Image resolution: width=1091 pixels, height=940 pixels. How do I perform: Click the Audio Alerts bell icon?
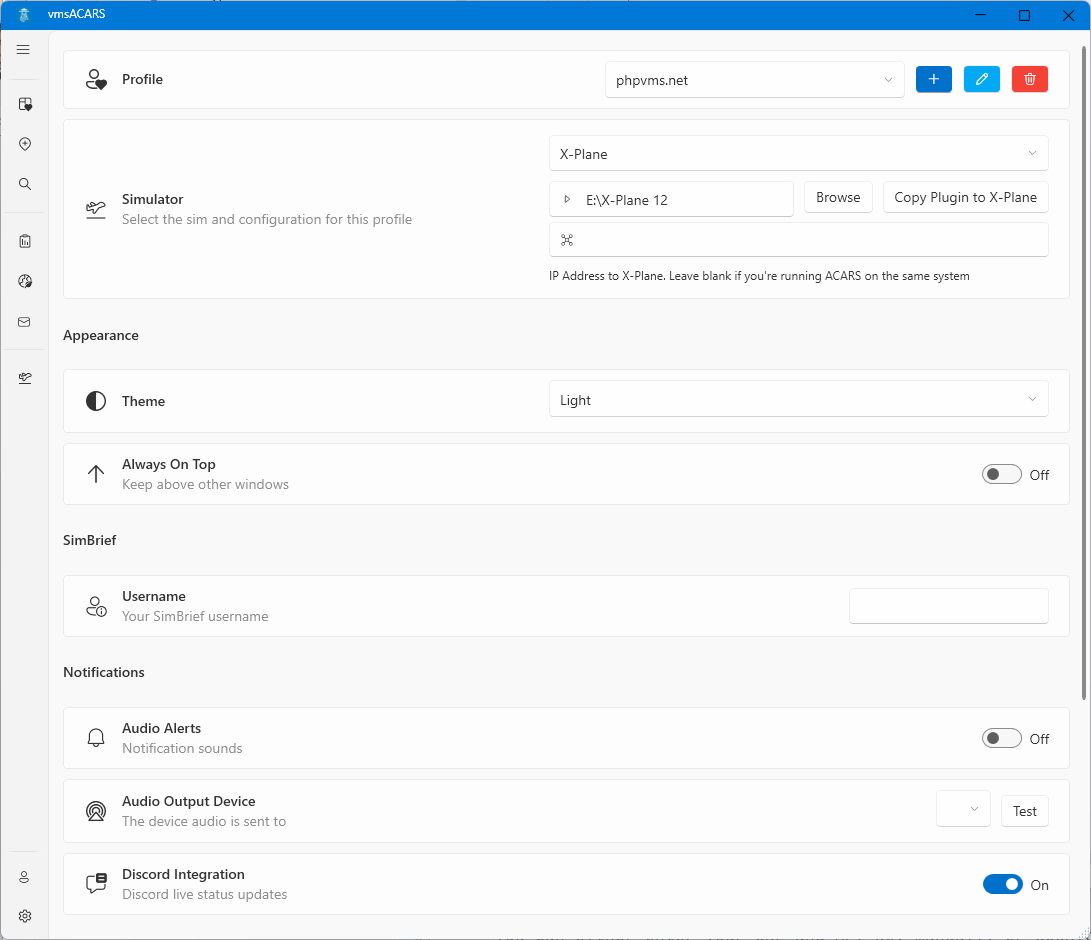point(96,738)
